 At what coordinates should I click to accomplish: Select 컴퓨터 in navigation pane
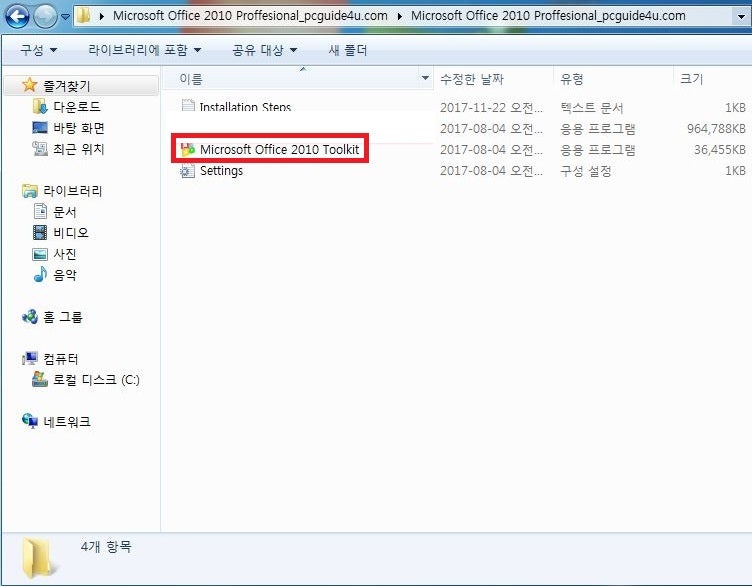tap(61, 359)
